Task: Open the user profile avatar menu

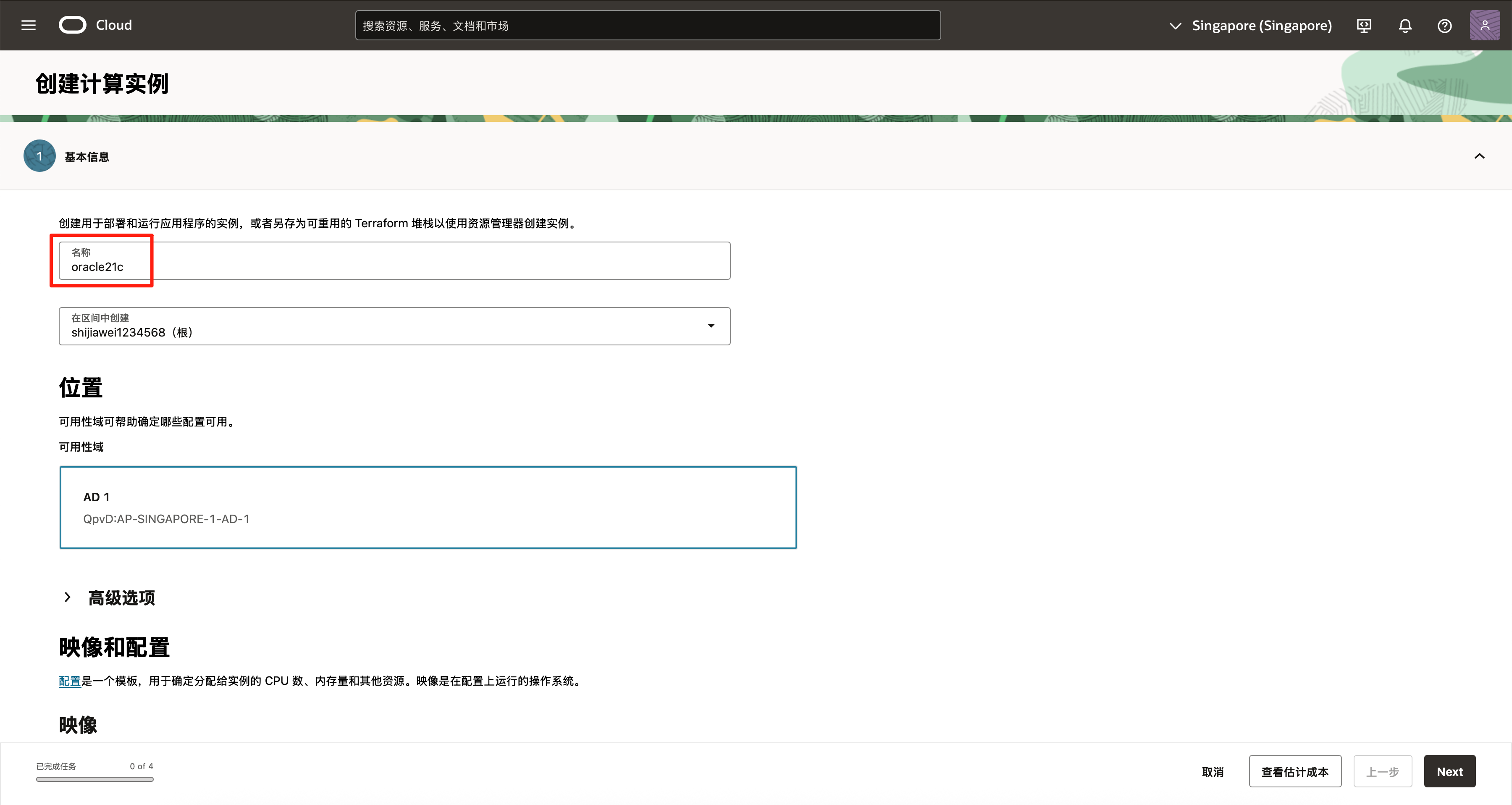Action: pyautogui.click(x=1484, y=26)
